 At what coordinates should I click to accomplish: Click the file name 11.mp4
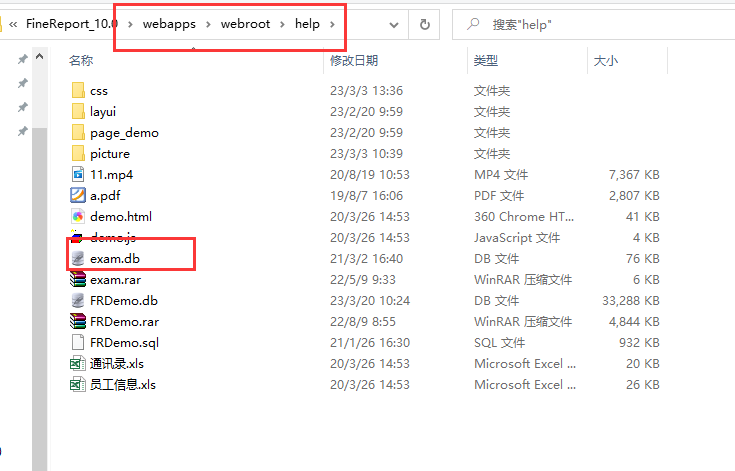pos(112,175)
